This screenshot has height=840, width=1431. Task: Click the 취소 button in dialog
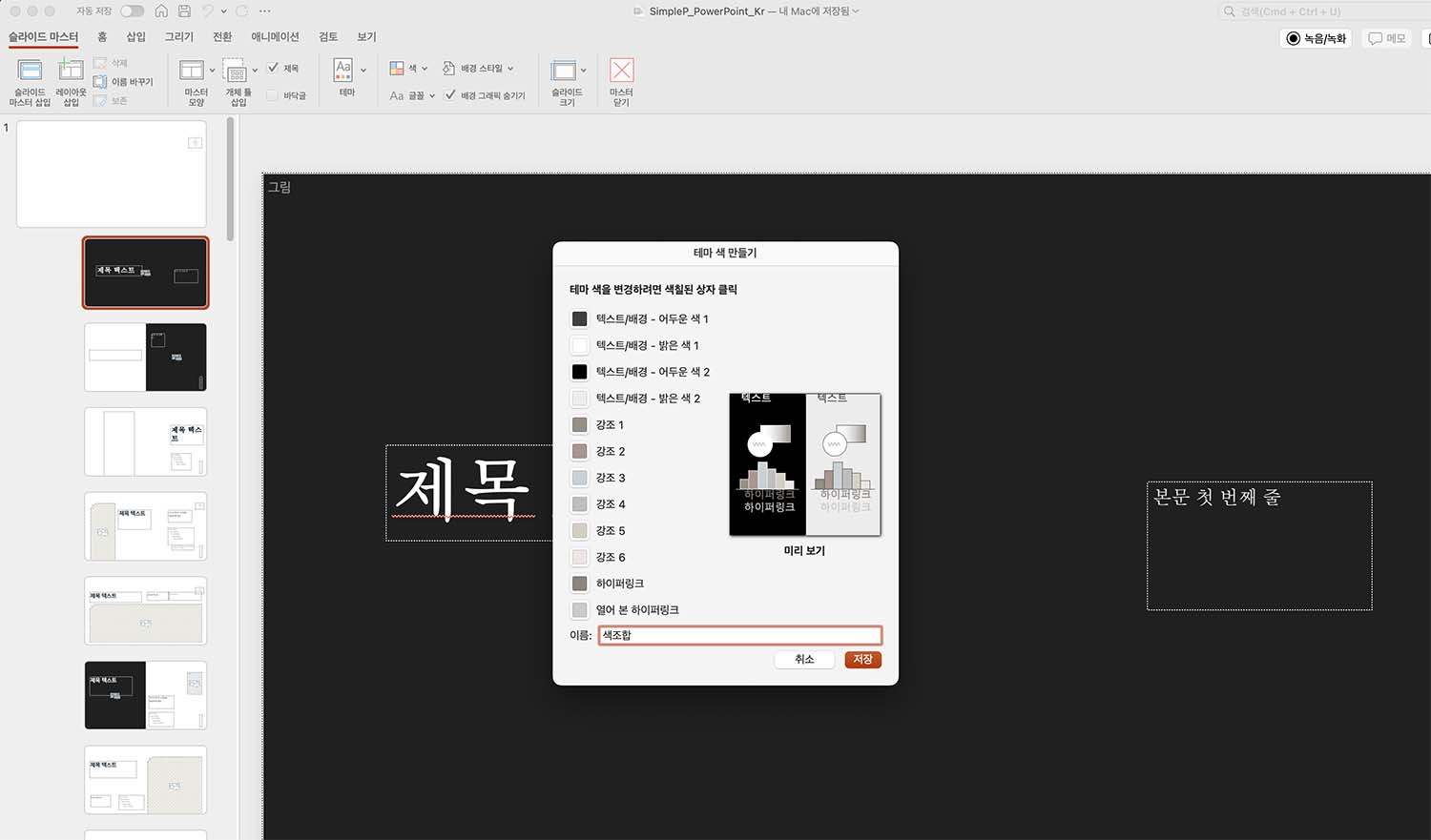click(x=804, y=659)
